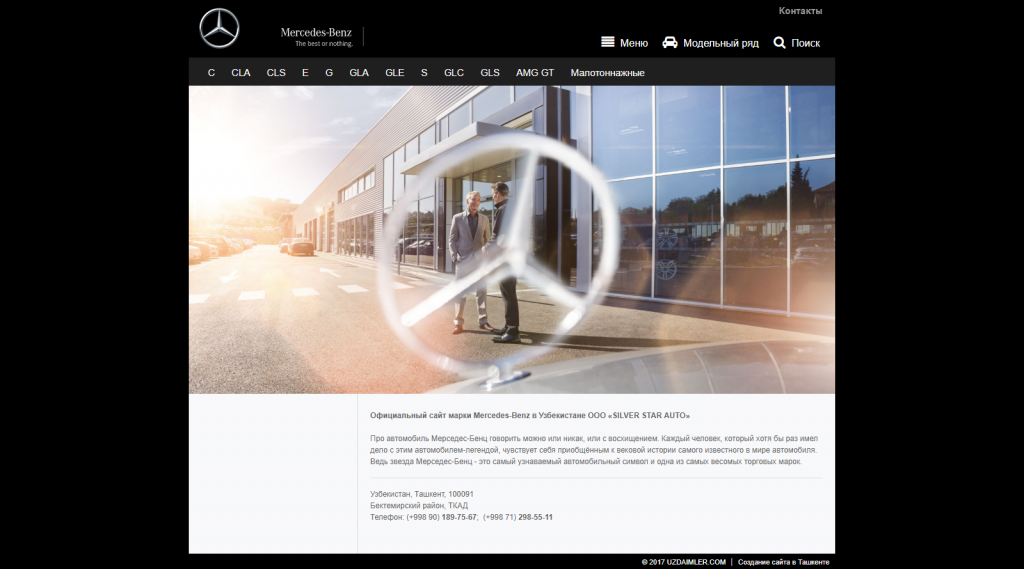Click the Бектемирский район, ТКАД line
The height and width of the screenshot is (569, 1024).
coord(419,506)
